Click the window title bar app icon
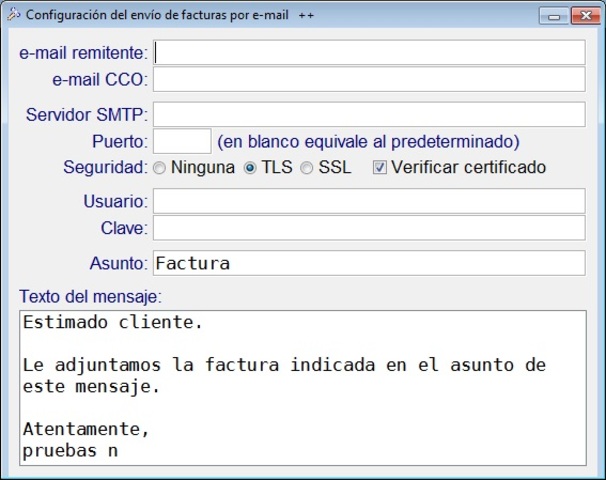This screenshot has width=606, height=480. coord(14,15)
